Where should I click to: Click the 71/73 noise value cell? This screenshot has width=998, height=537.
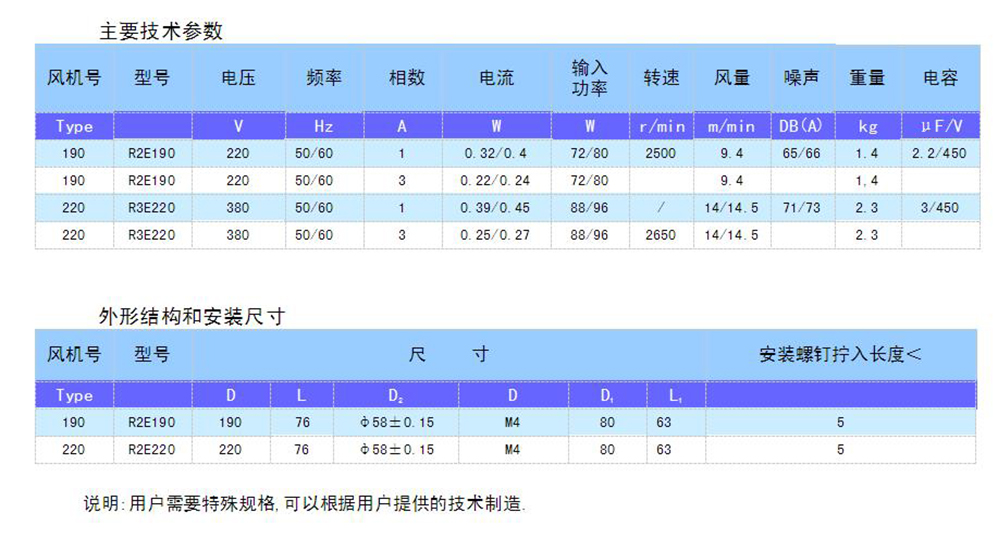point(800,208)
